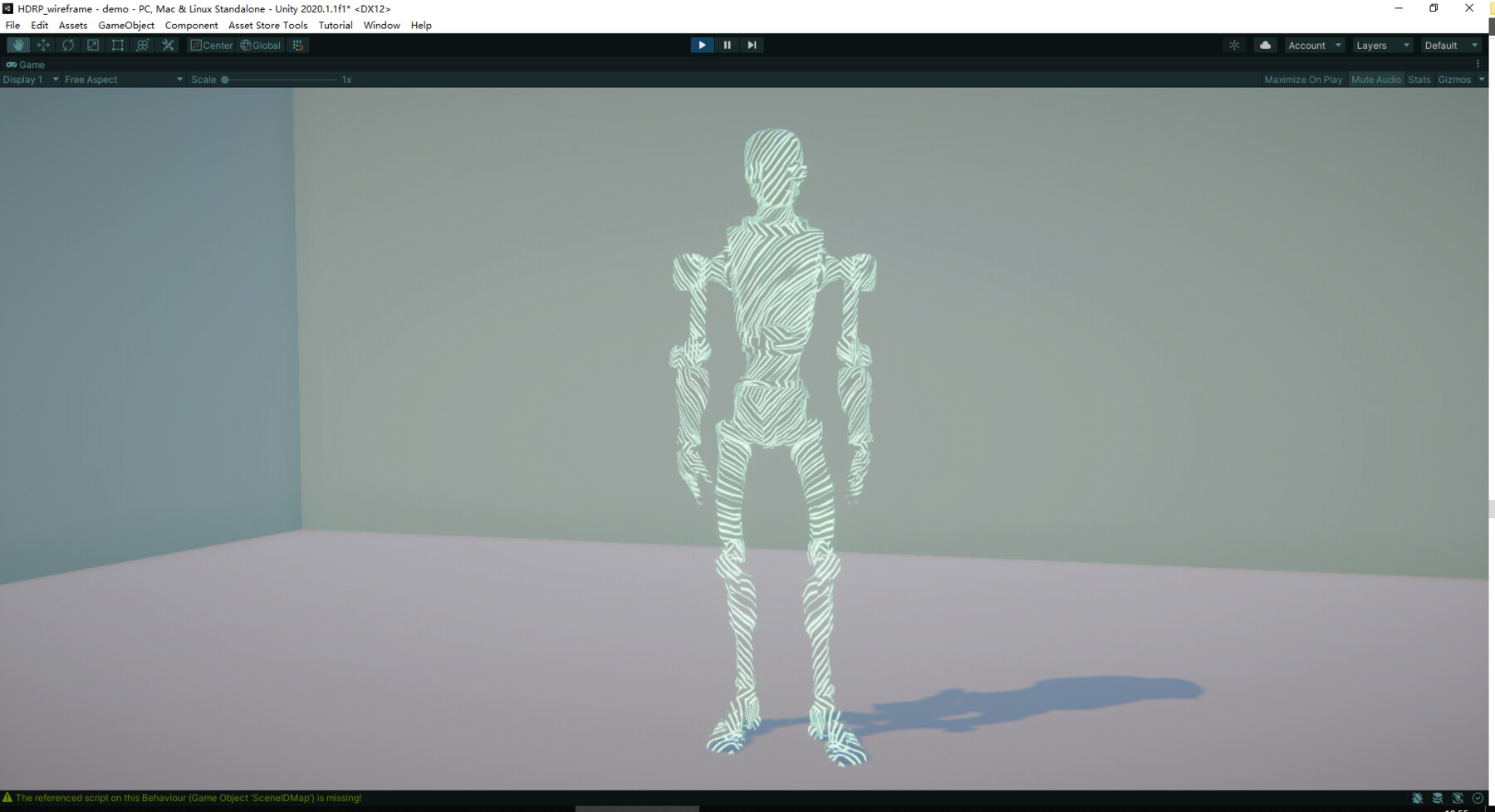Select the Move tool
The height and width of the screenshot is (812, 1495).
pos(42,45)
